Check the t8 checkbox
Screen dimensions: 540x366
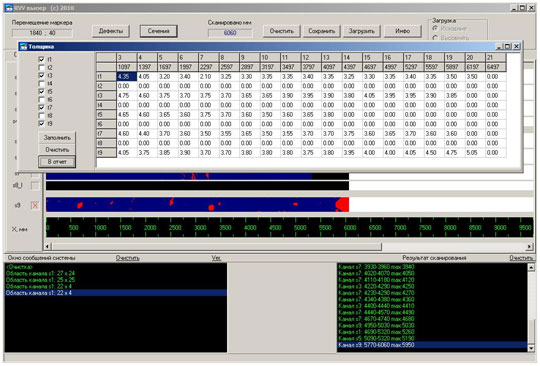41,115
